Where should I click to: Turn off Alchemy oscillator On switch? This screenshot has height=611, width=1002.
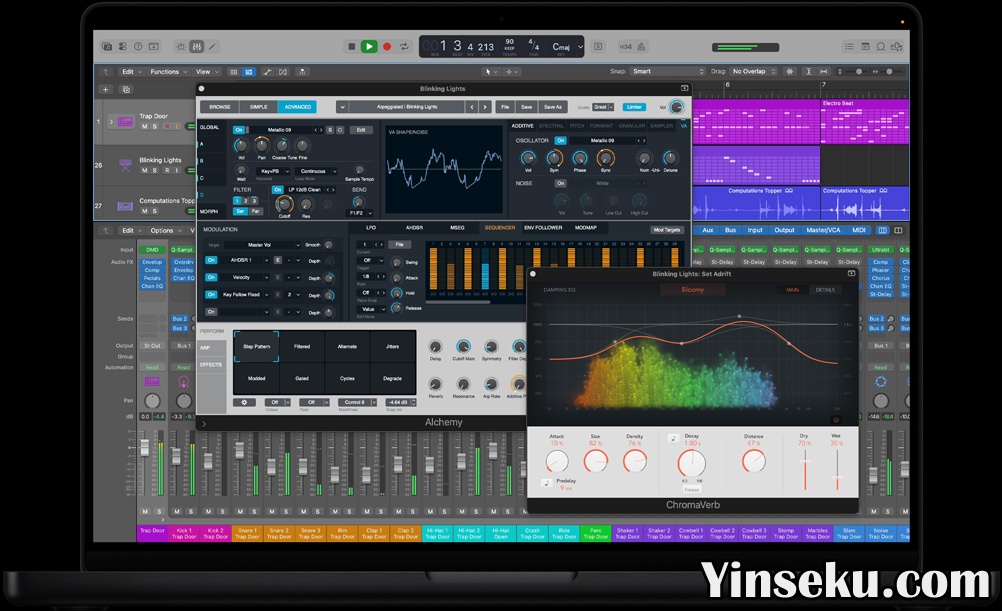pos(560,141)
